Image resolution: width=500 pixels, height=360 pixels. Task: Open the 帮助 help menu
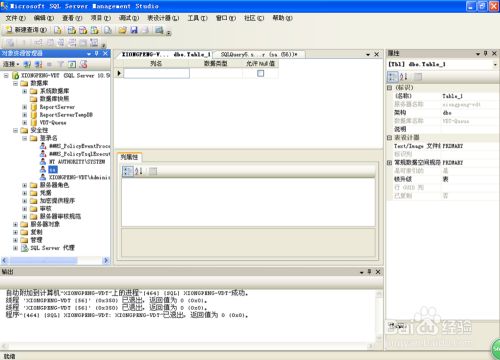point(282,18)
